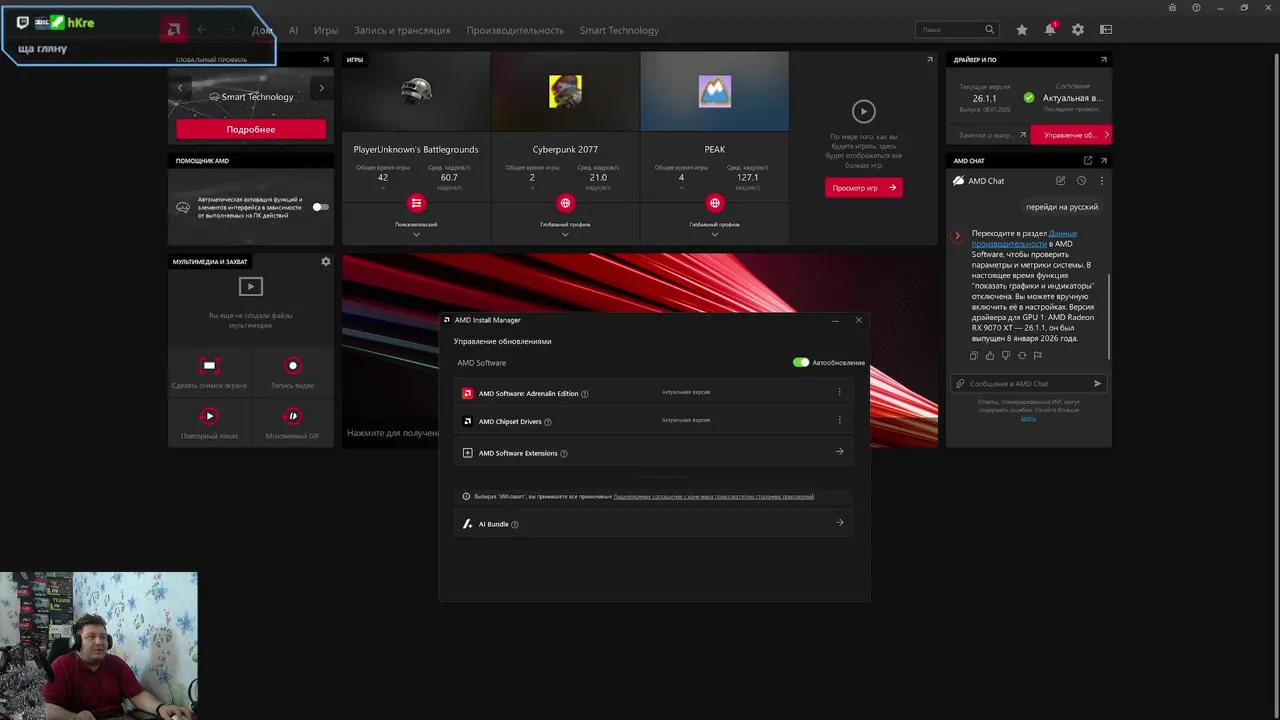Click the record video icon
This screenshot has width=1280, height=720.
point(293,366)
